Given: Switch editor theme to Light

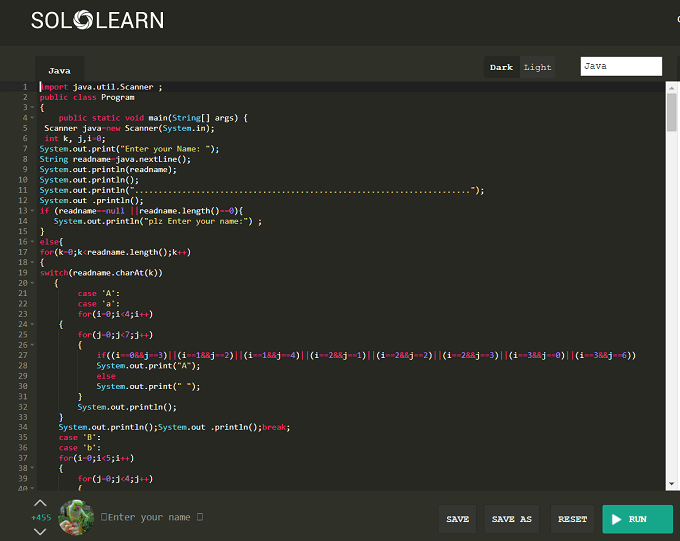Looking at the screenshot, I should tap(538, 67).
